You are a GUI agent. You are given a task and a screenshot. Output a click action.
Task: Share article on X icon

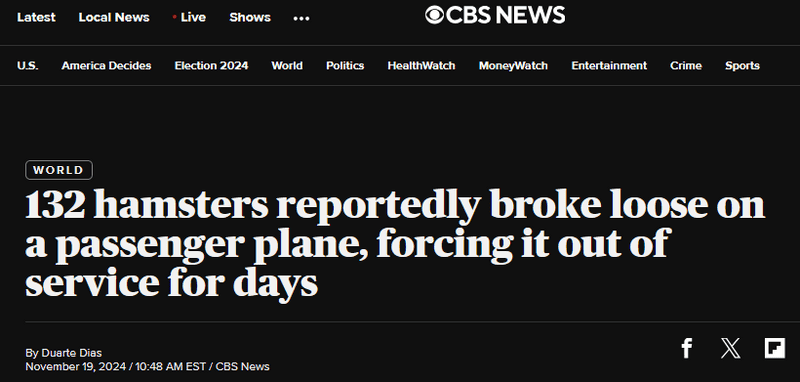pos(731,348)
